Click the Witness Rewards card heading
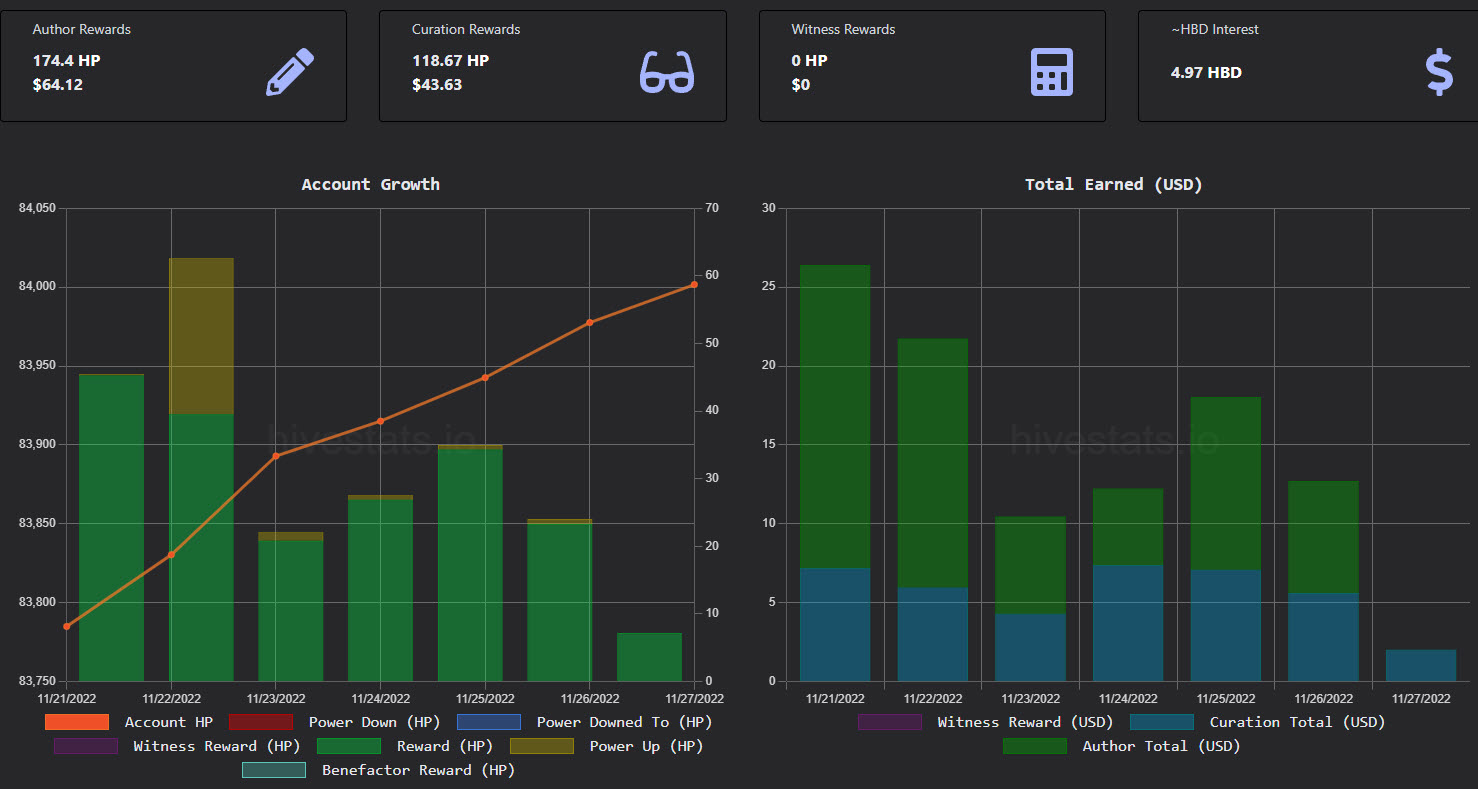The width and height of the screenshot is (1478, 789). [843, 29]
